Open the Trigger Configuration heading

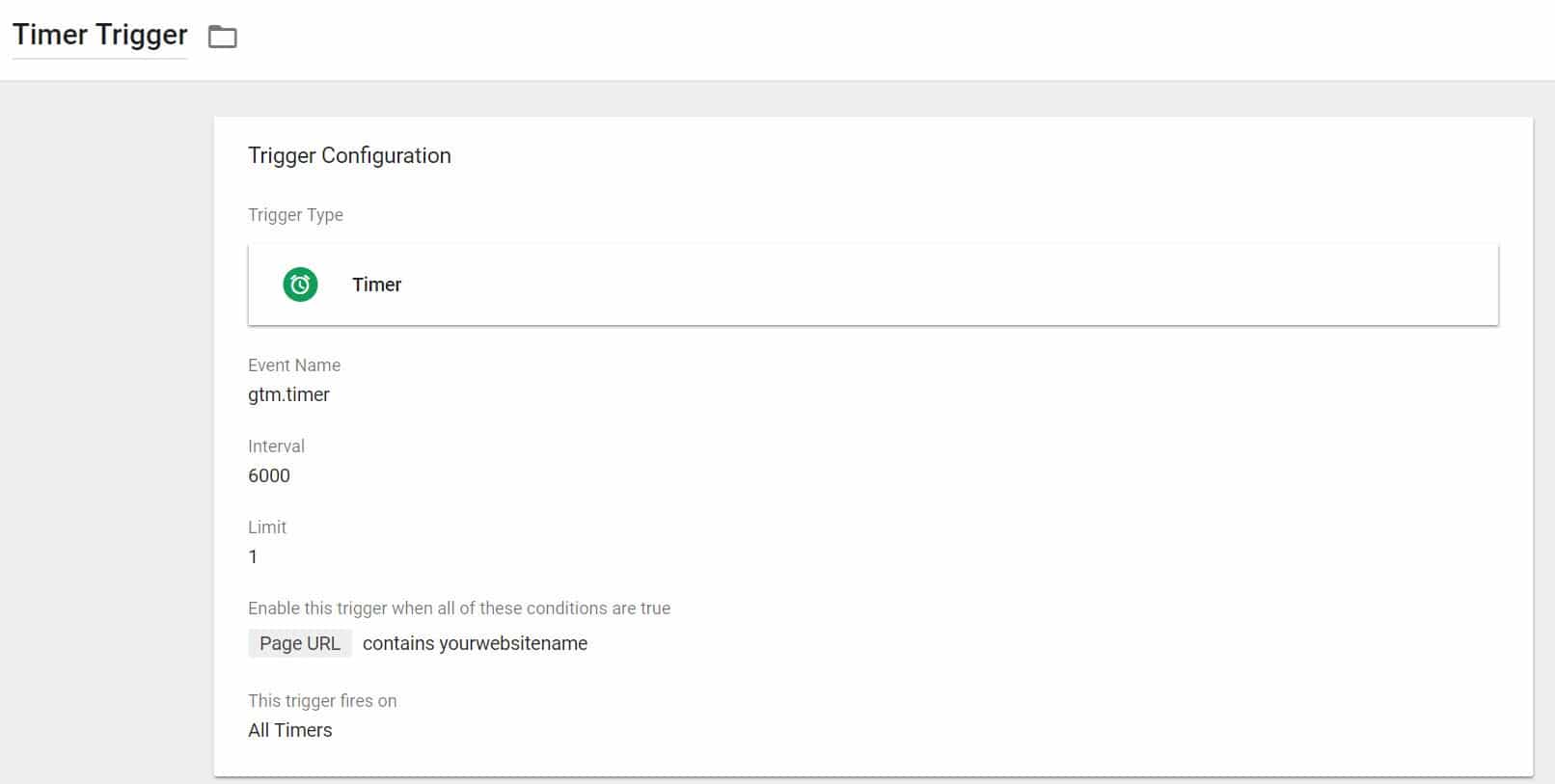click(349, 155)
